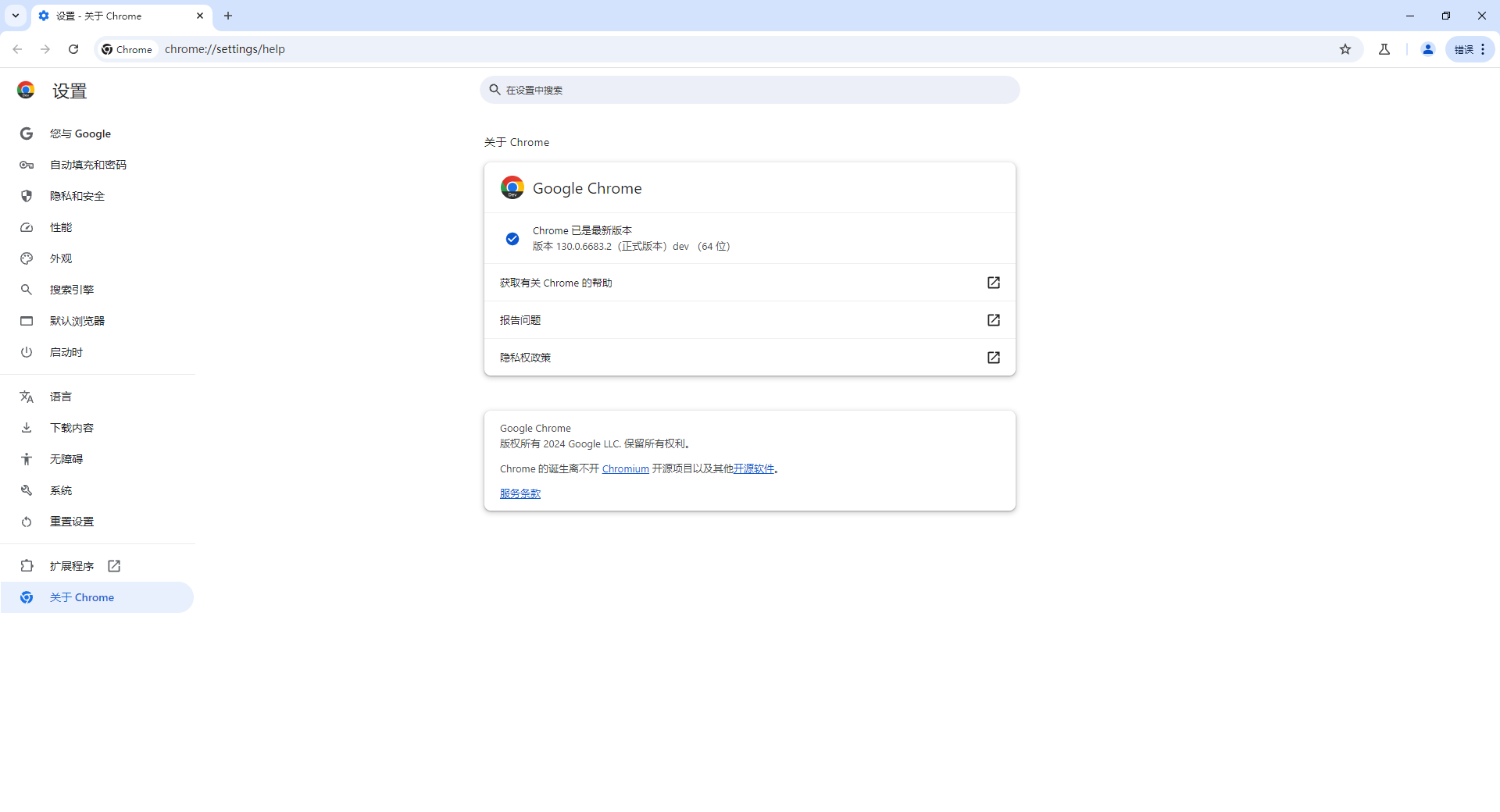Minimize the Chrome window
This screenshot has width=1500, height=812.
tap(1410, 16)
